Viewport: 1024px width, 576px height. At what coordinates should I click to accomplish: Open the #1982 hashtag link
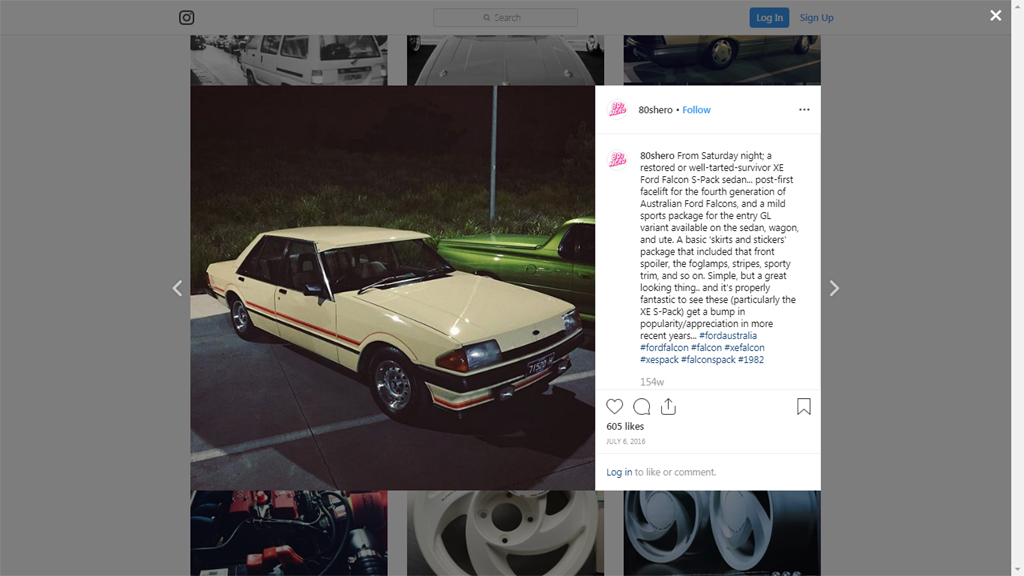(x=751, y=359)
